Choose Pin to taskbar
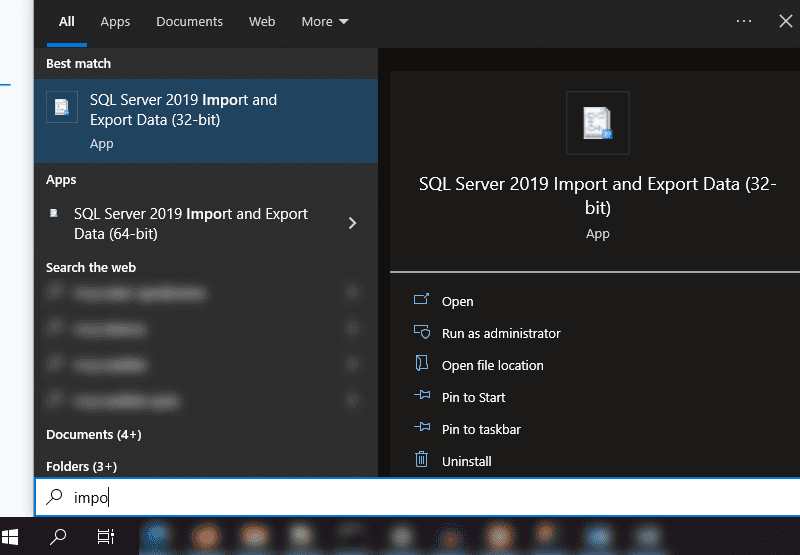The height and width of the screenshot is (555, 800). tap(481, 430)
